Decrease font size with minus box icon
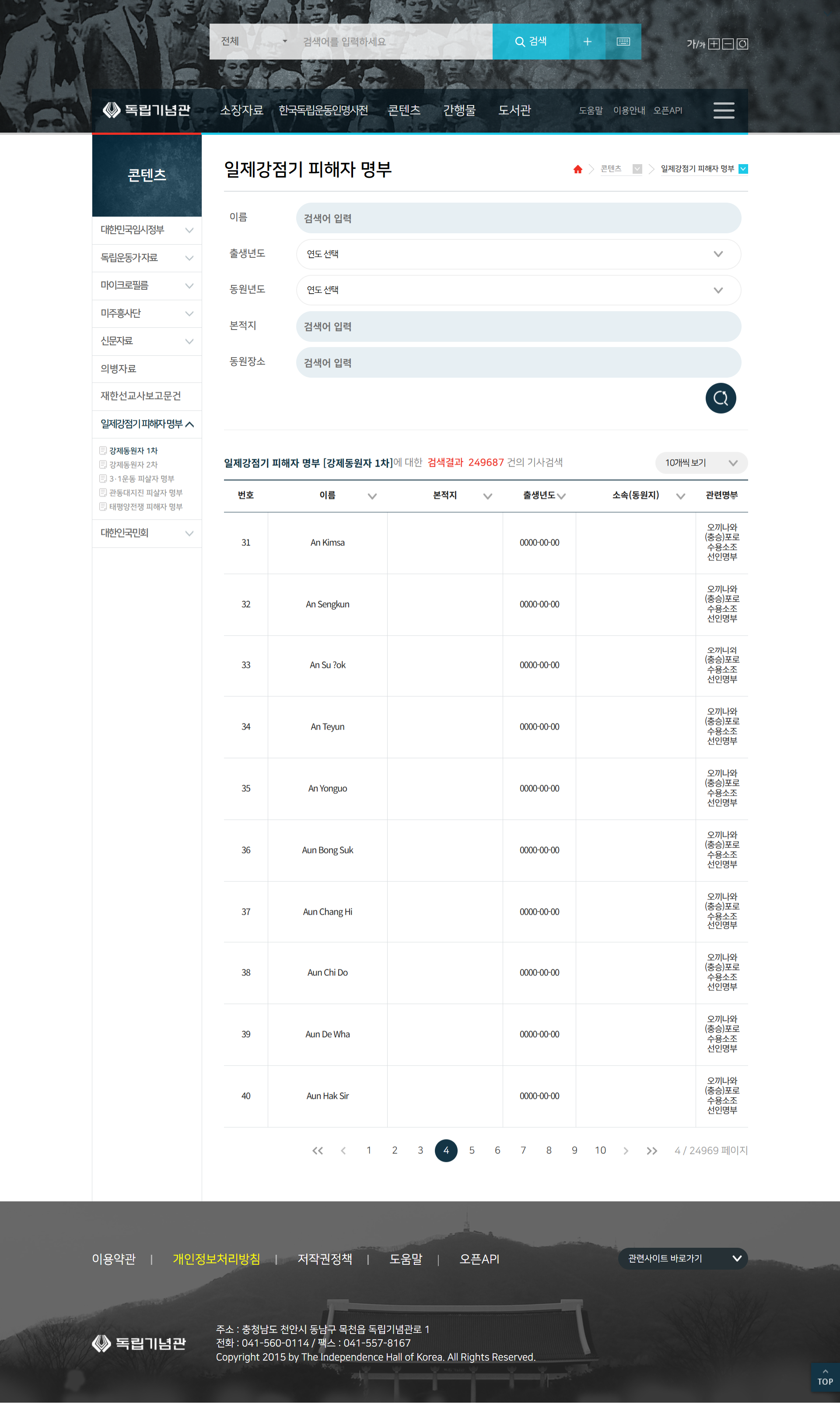 pos(728,44)
